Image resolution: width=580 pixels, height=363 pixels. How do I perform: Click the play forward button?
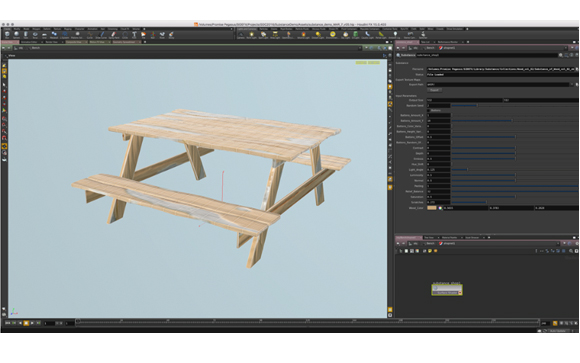click(32, 323)
